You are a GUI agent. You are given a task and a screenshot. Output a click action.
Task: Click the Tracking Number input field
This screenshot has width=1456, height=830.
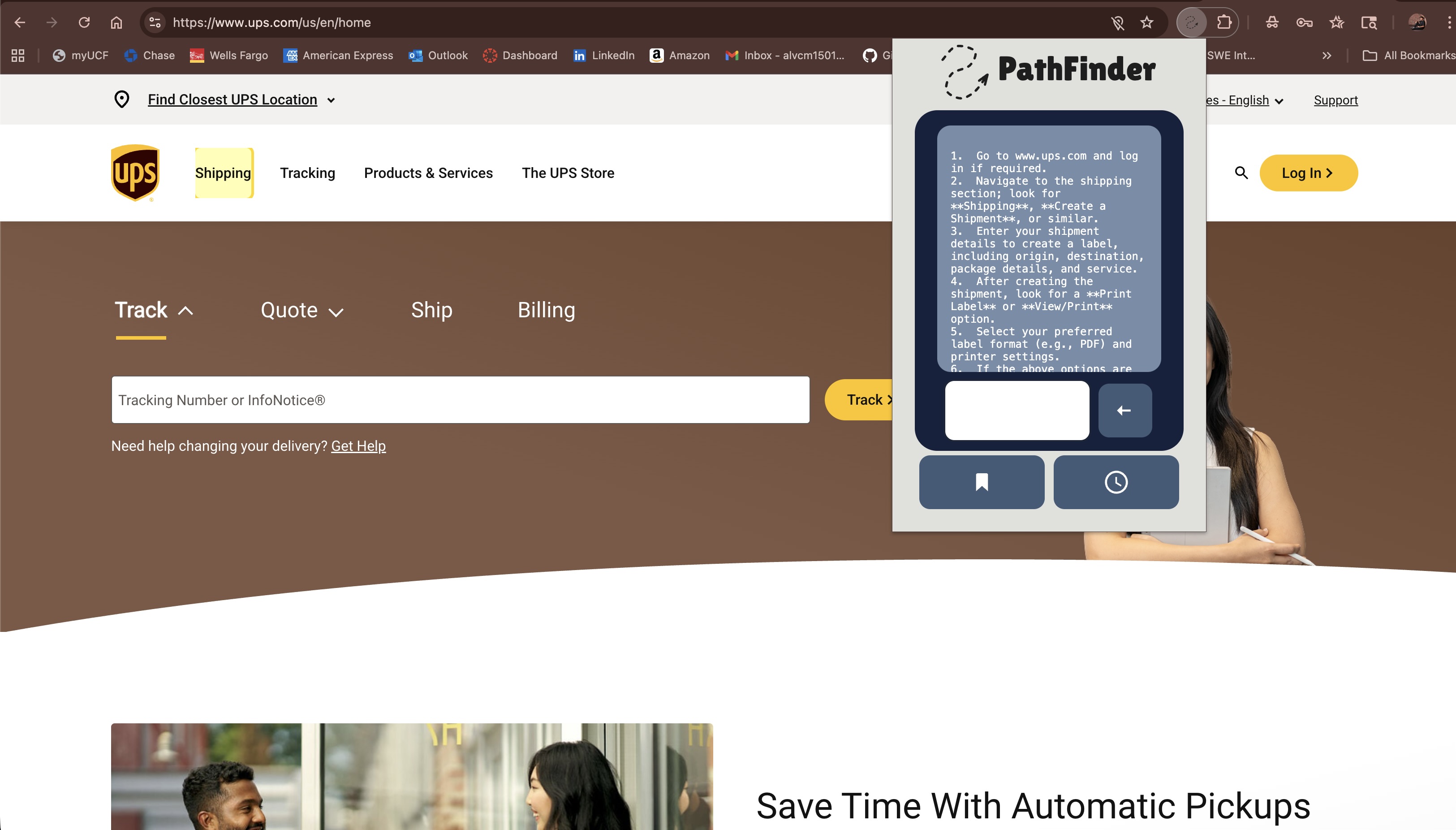[x=460, y=400]
